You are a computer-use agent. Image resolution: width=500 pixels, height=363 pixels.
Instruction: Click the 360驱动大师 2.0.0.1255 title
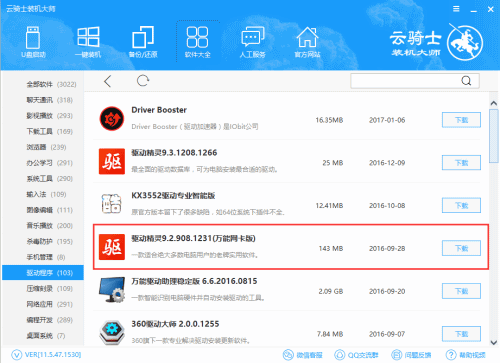click(x=175, y=324)
